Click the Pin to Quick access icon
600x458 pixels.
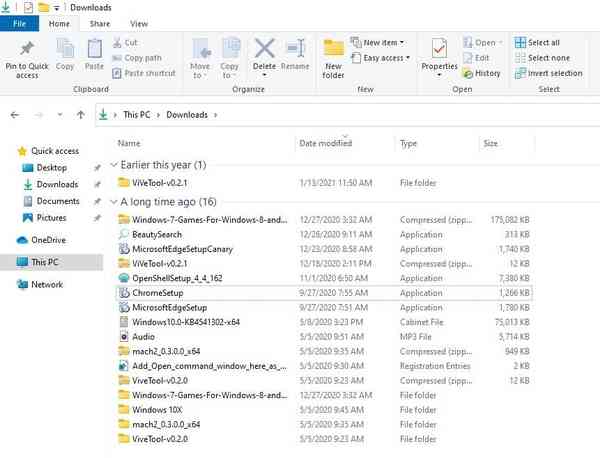[x=27, y=49]
